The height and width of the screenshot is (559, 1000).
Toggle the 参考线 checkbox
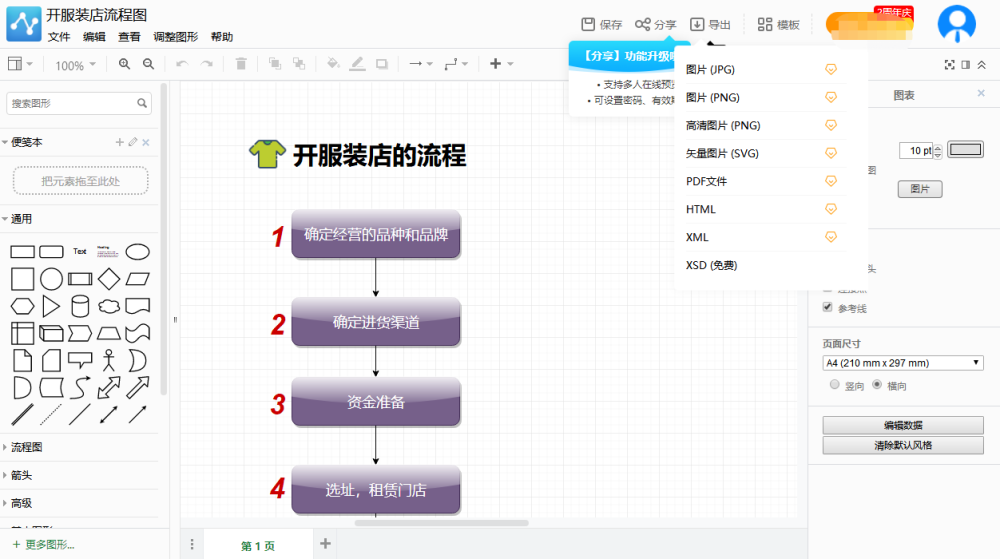coord(828,307)
